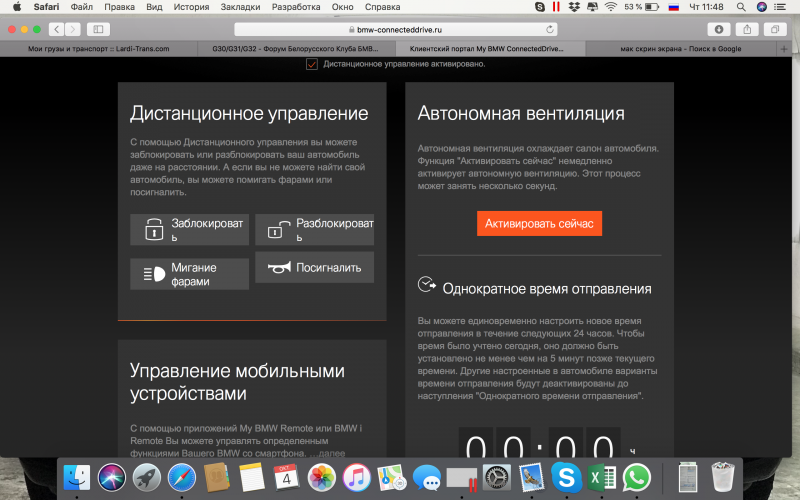Click the Safari compass icon in Dock
800x500 pixels.
click(182, 478)
